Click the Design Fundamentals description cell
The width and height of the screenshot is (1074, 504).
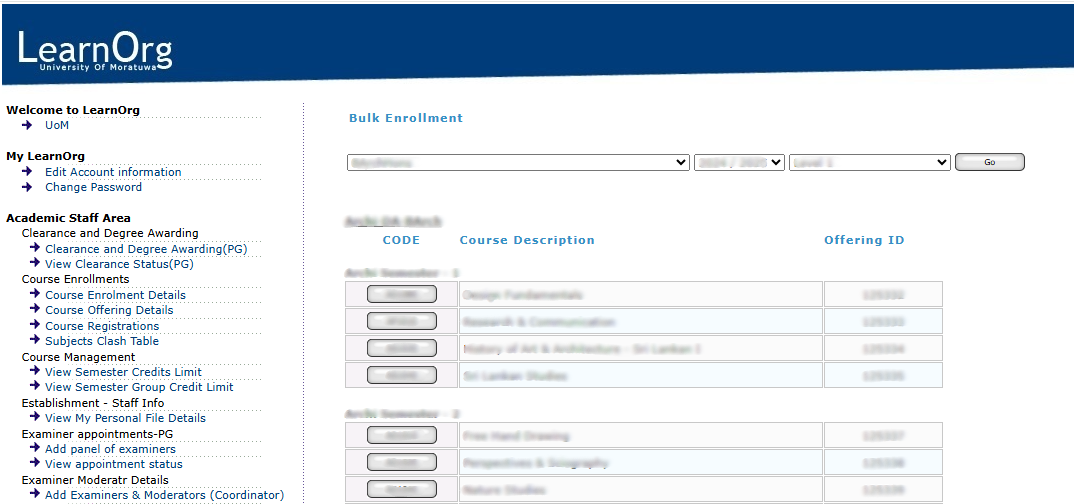640,294
